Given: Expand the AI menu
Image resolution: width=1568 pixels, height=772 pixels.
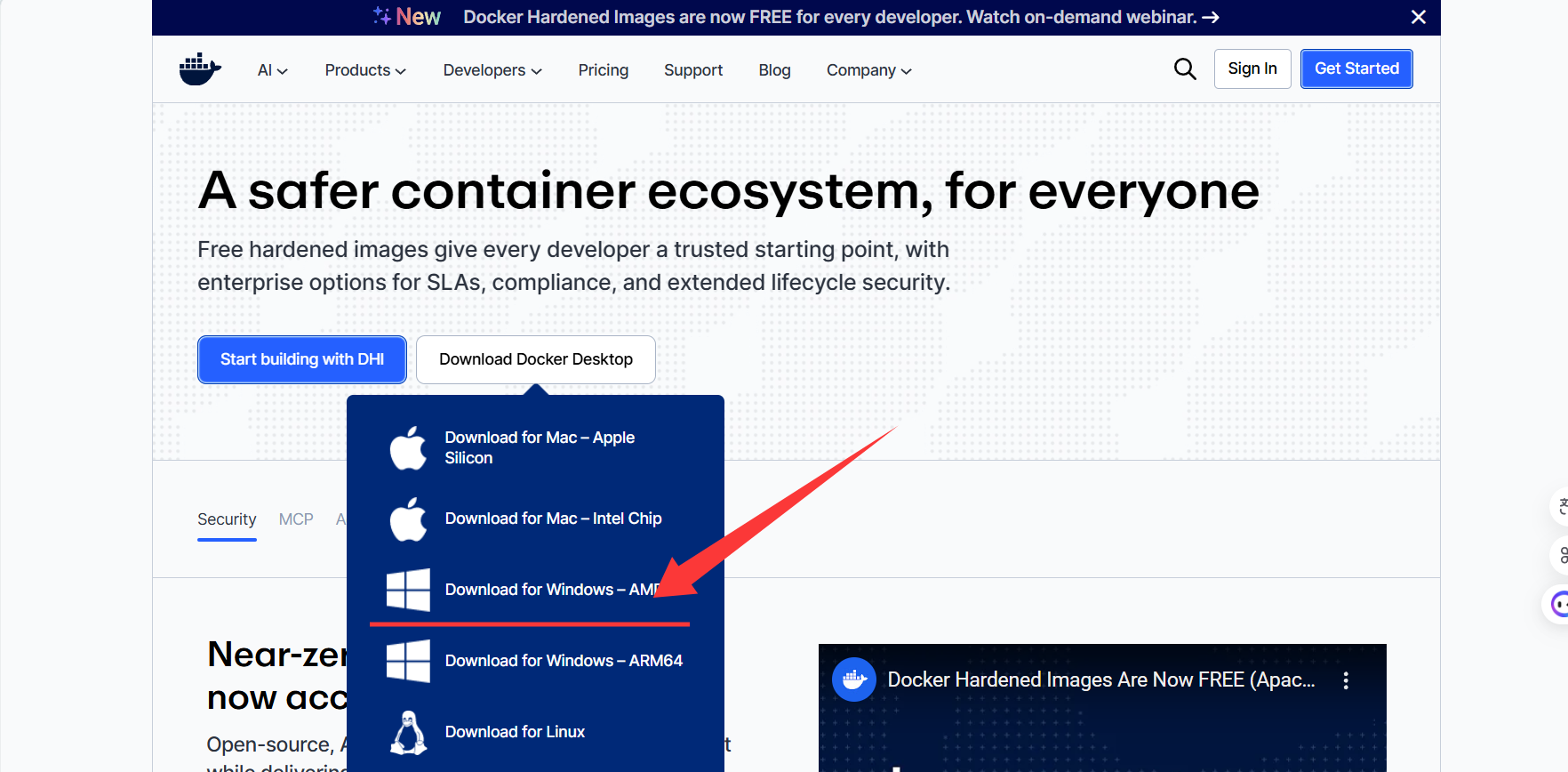Looking at the screenshot, I should click(272, 70).
